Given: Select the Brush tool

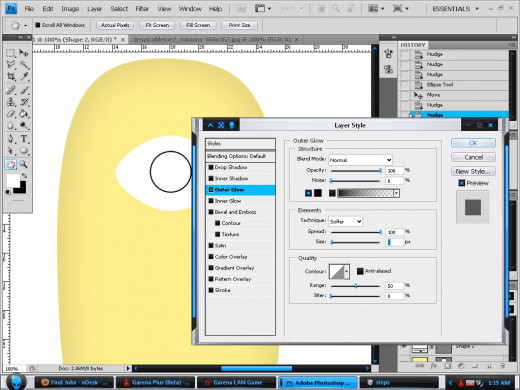Looking at the screenshot, I should [24, 90].
